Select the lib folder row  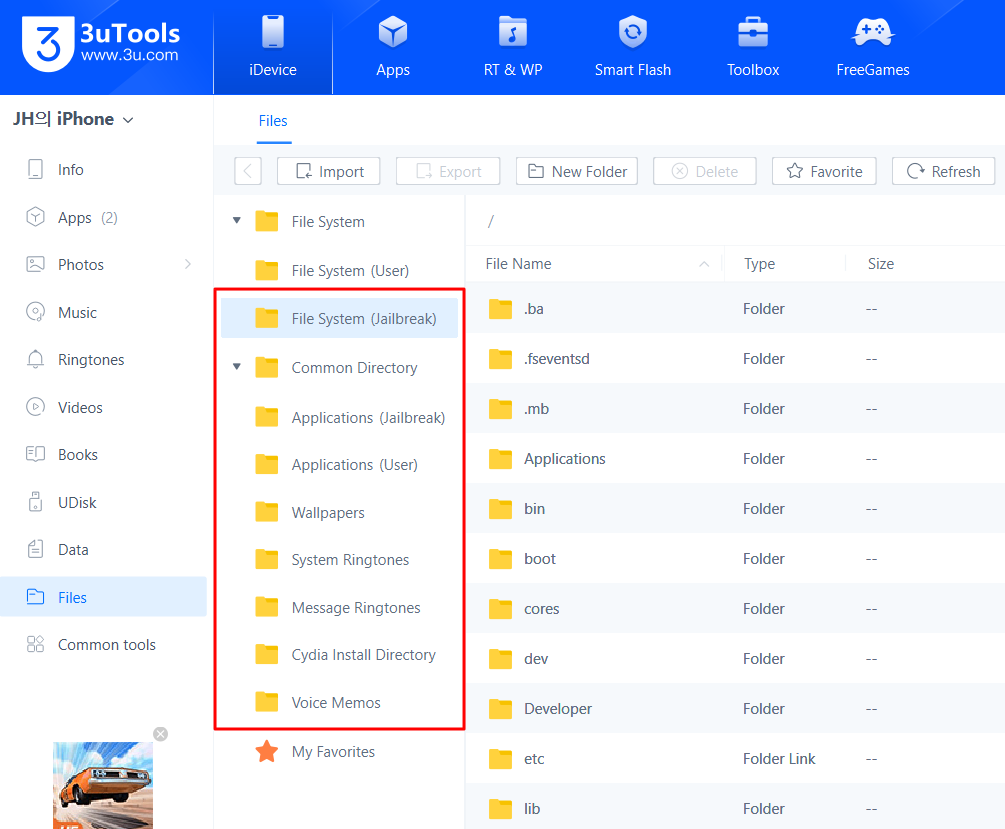[x=735, y=807]
